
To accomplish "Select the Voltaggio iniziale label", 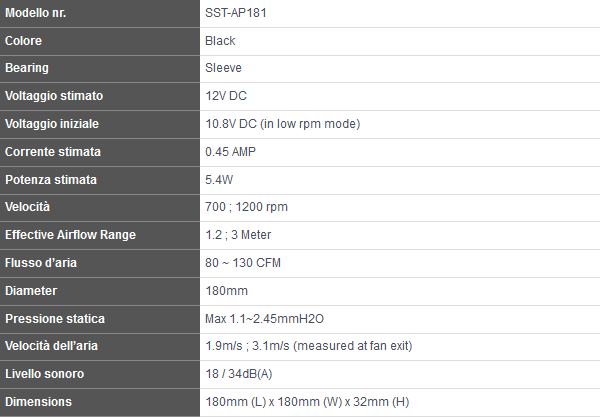I will [52, 124].
